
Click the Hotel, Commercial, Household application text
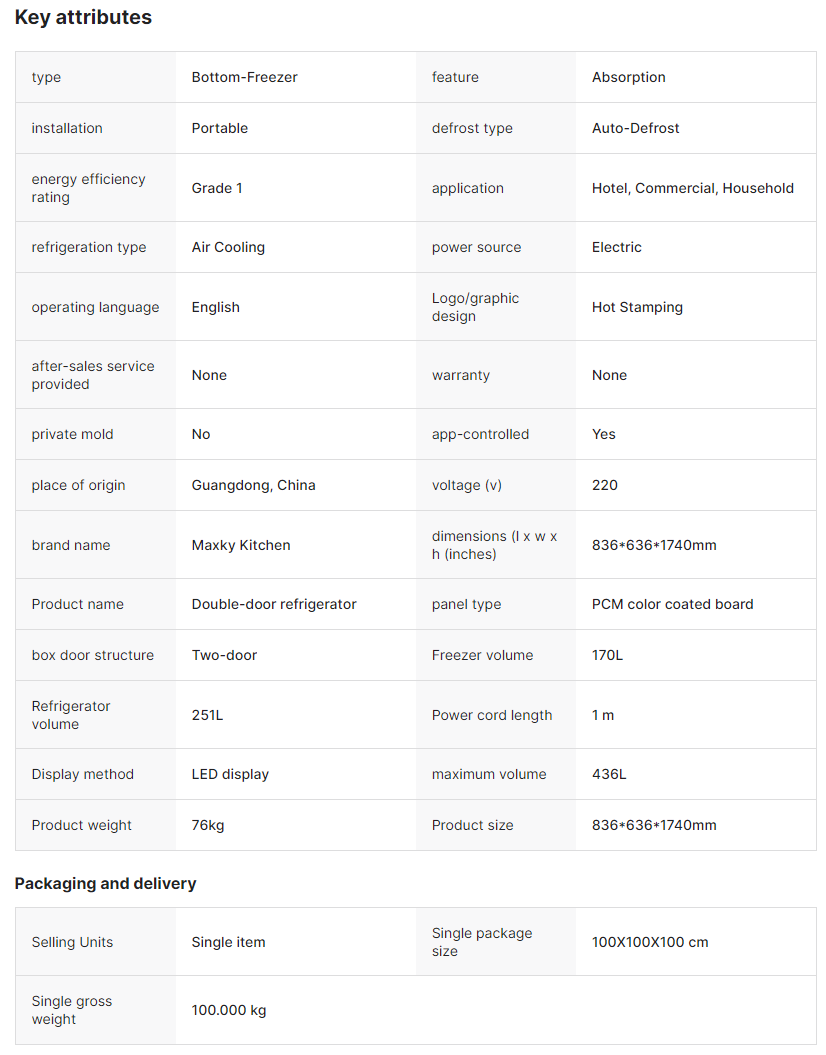pyautogui.click(x=692, y=188)
